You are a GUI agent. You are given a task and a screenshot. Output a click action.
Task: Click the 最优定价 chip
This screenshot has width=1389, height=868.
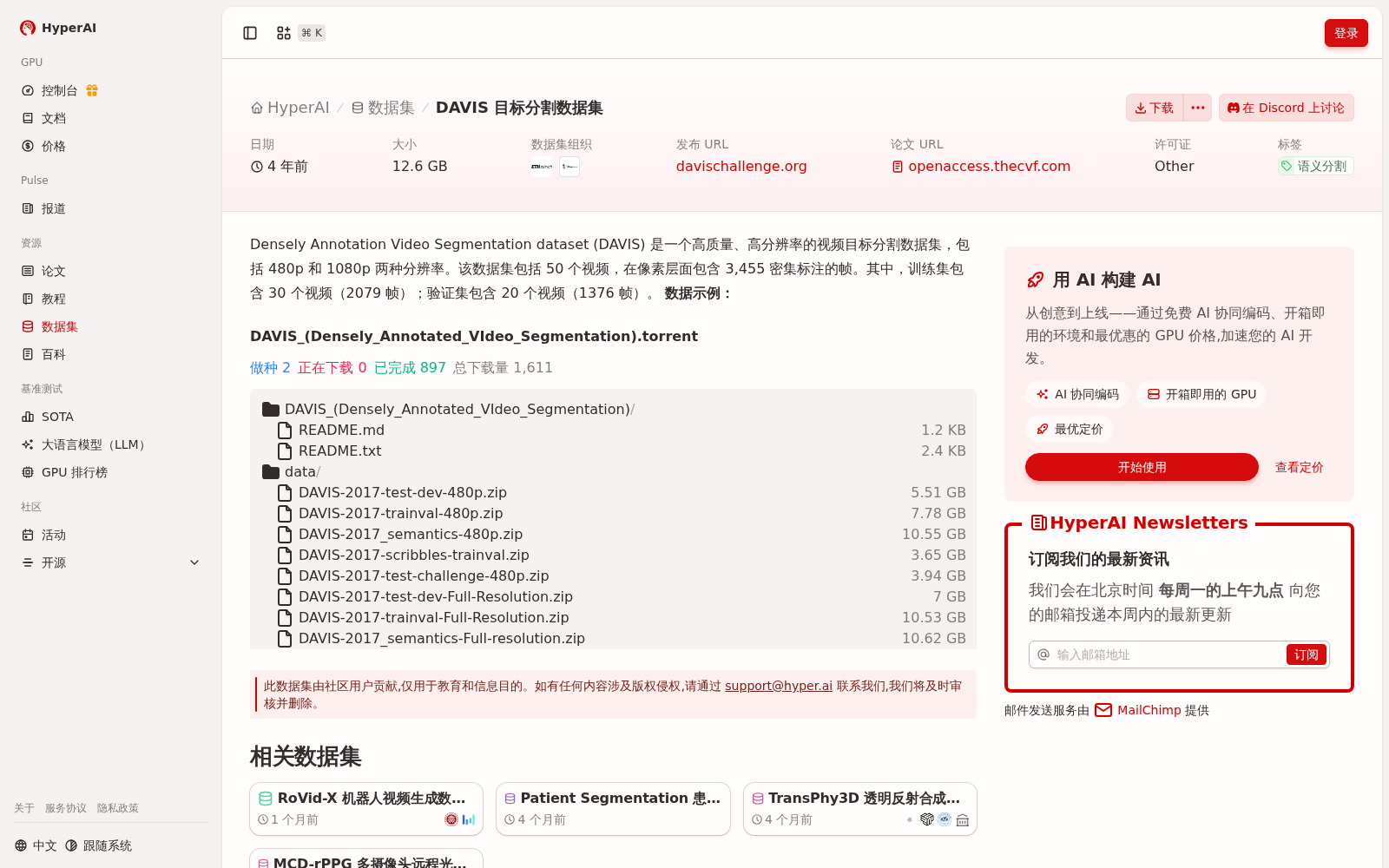(x=1070, y=429)
